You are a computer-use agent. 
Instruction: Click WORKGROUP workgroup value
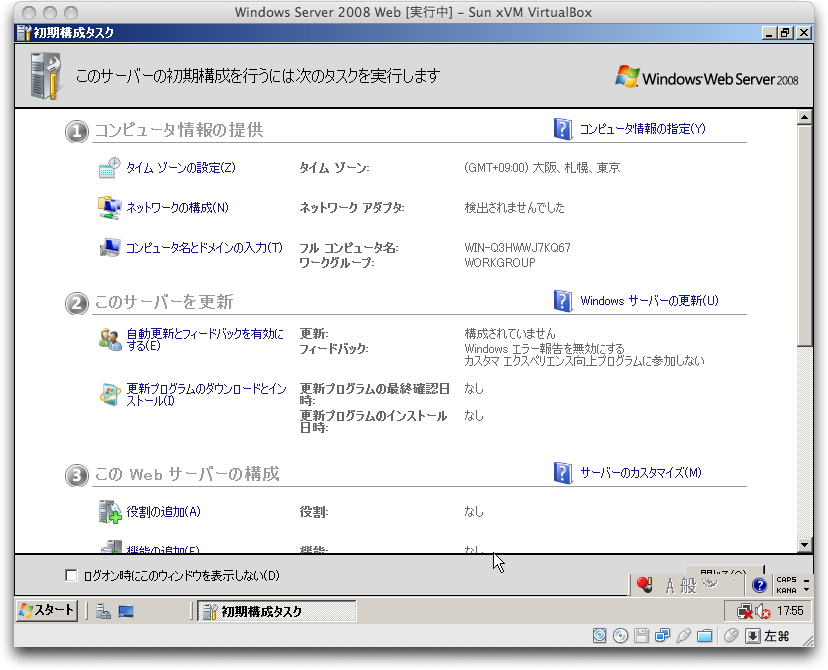[500, 262]
